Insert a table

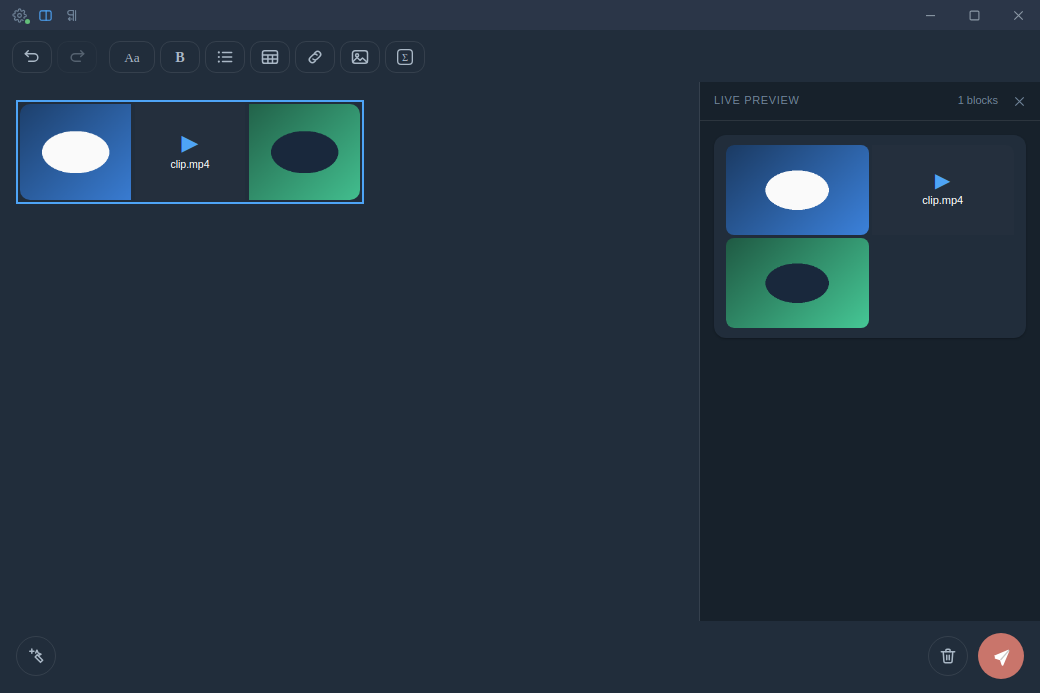tap(270, 57)
